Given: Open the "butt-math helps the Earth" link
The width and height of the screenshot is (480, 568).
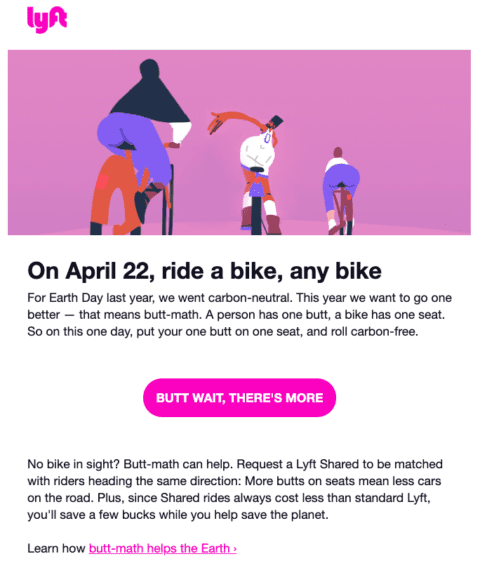Looking at the screenshot, I should (163, 548).
